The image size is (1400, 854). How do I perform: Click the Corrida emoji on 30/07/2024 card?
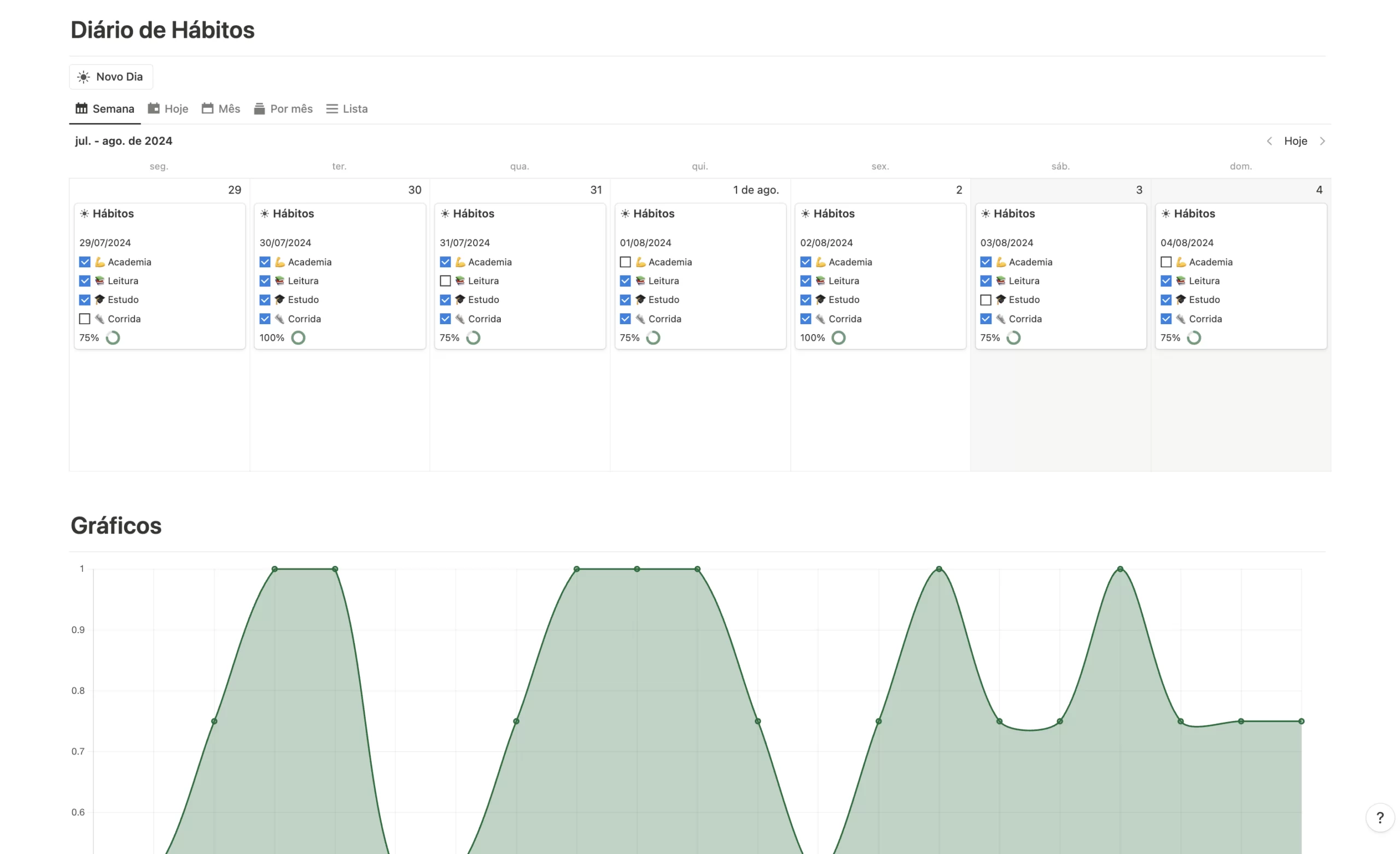(x=279, y=319)
